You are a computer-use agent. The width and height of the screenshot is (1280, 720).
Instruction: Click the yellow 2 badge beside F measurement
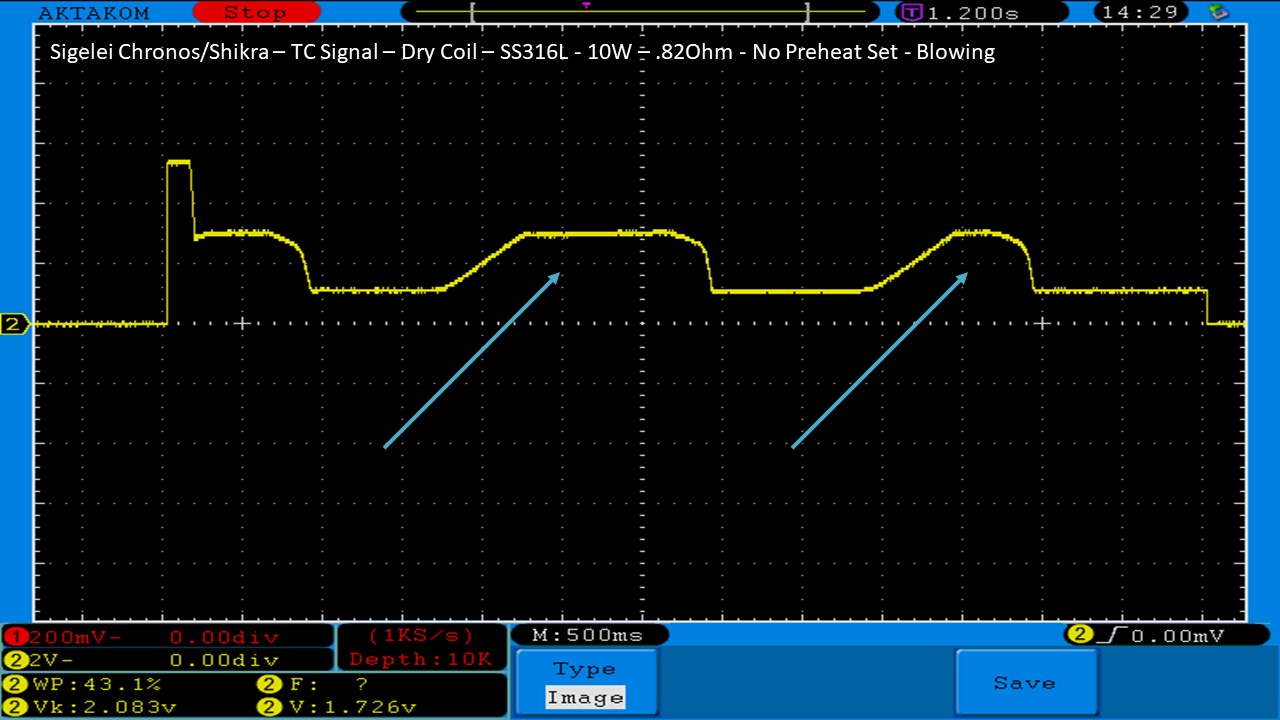click(x=271, y=685)
